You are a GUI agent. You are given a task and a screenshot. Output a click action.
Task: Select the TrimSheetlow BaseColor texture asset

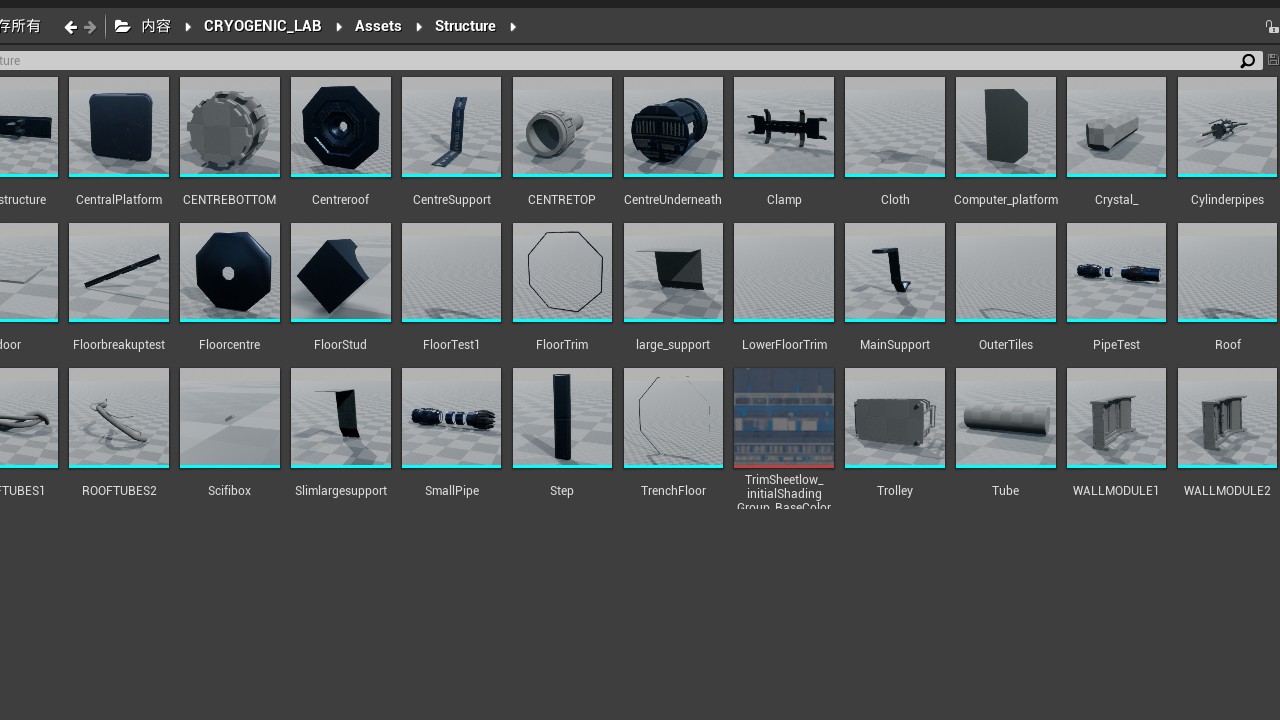(x=784, y=418)
